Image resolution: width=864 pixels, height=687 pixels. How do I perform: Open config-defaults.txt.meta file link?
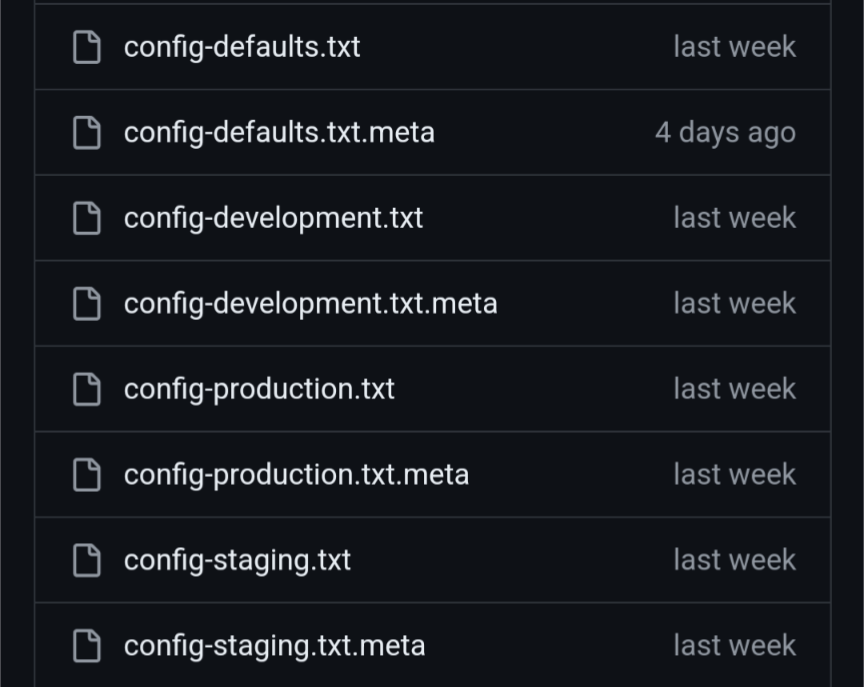[x=279, y=132]
